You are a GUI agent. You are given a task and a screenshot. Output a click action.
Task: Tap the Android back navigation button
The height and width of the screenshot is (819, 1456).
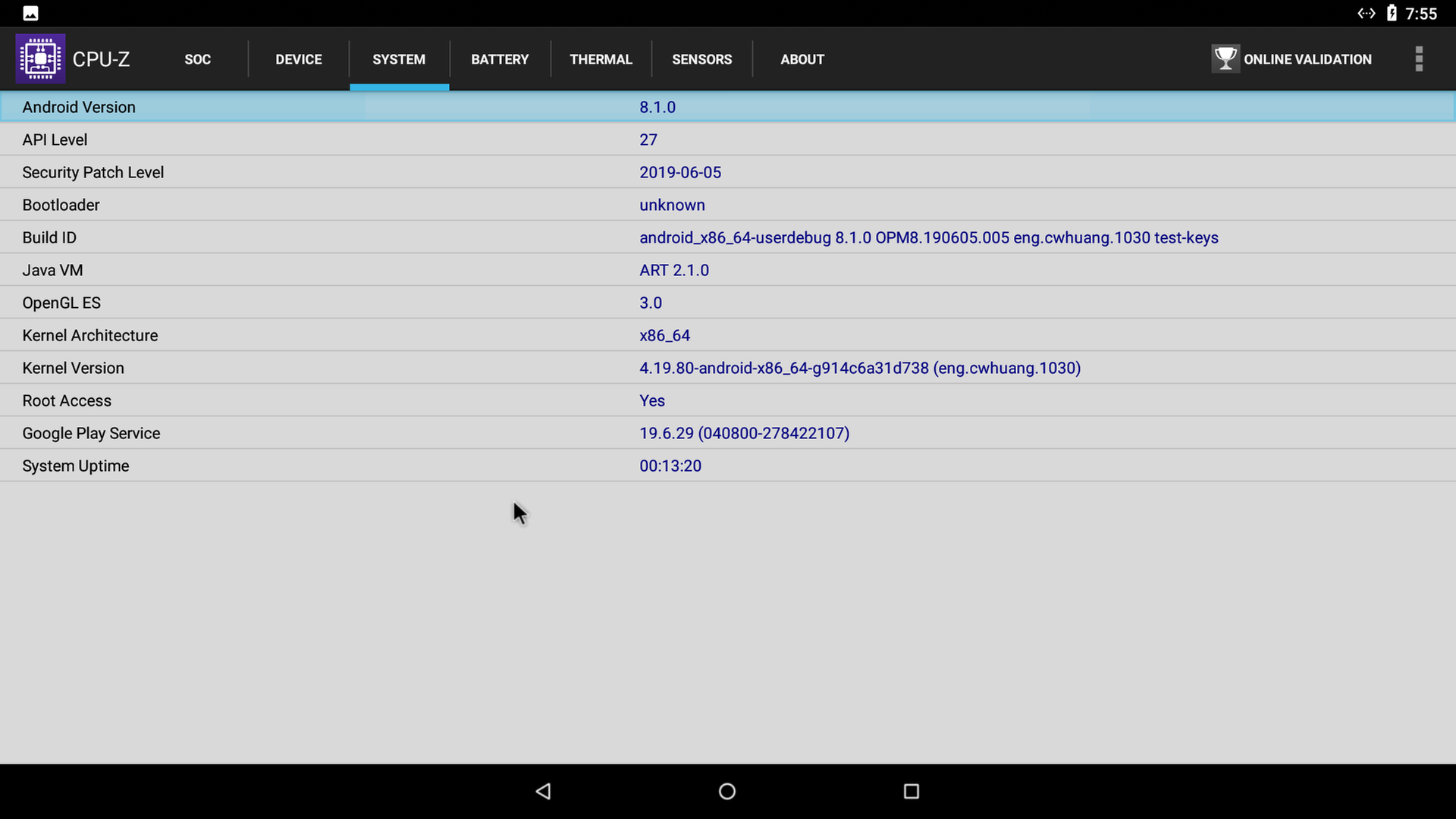pos(543,791)
